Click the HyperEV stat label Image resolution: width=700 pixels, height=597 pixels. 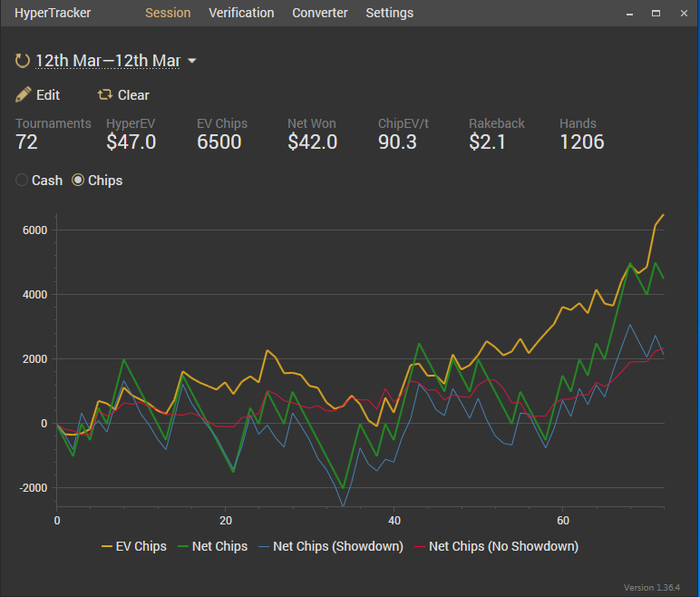tap(130, 123)
